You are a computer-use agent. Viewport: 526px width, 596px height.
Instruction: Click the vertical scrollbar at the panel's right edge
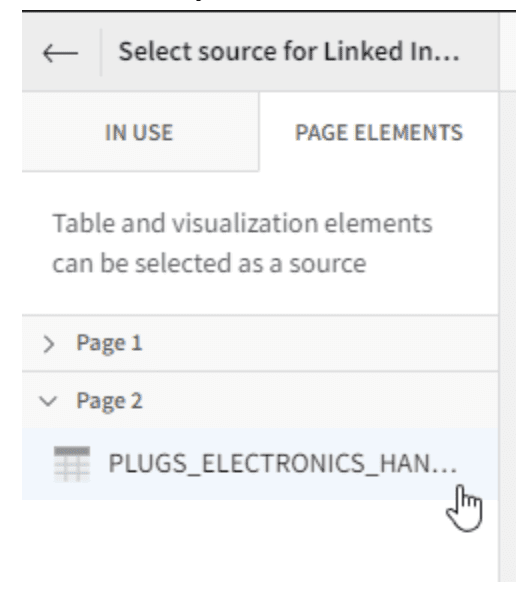(x=507, y=336)
